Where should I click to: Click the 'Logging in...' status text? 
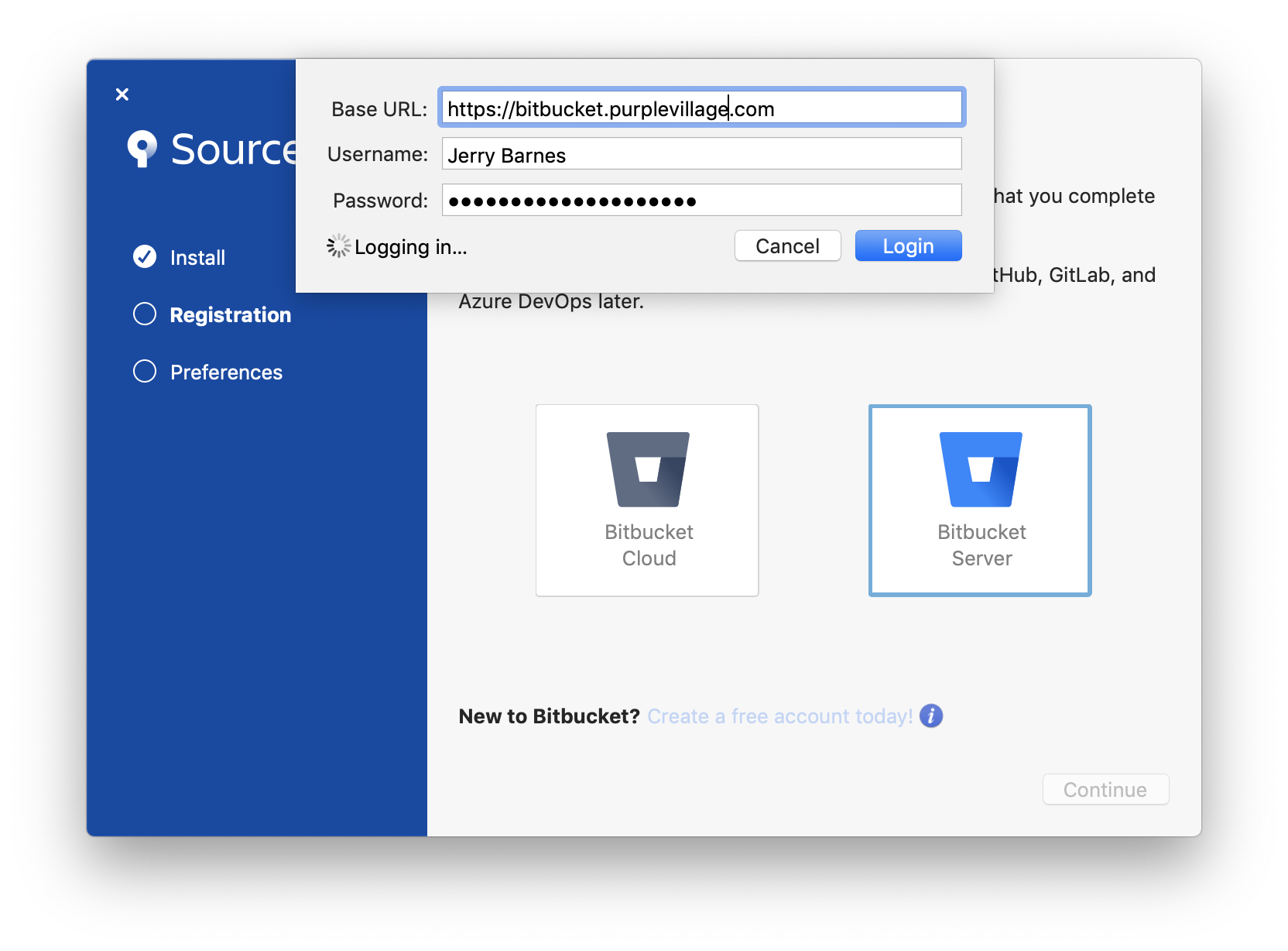pyautogui.click(x=411, y=247)
